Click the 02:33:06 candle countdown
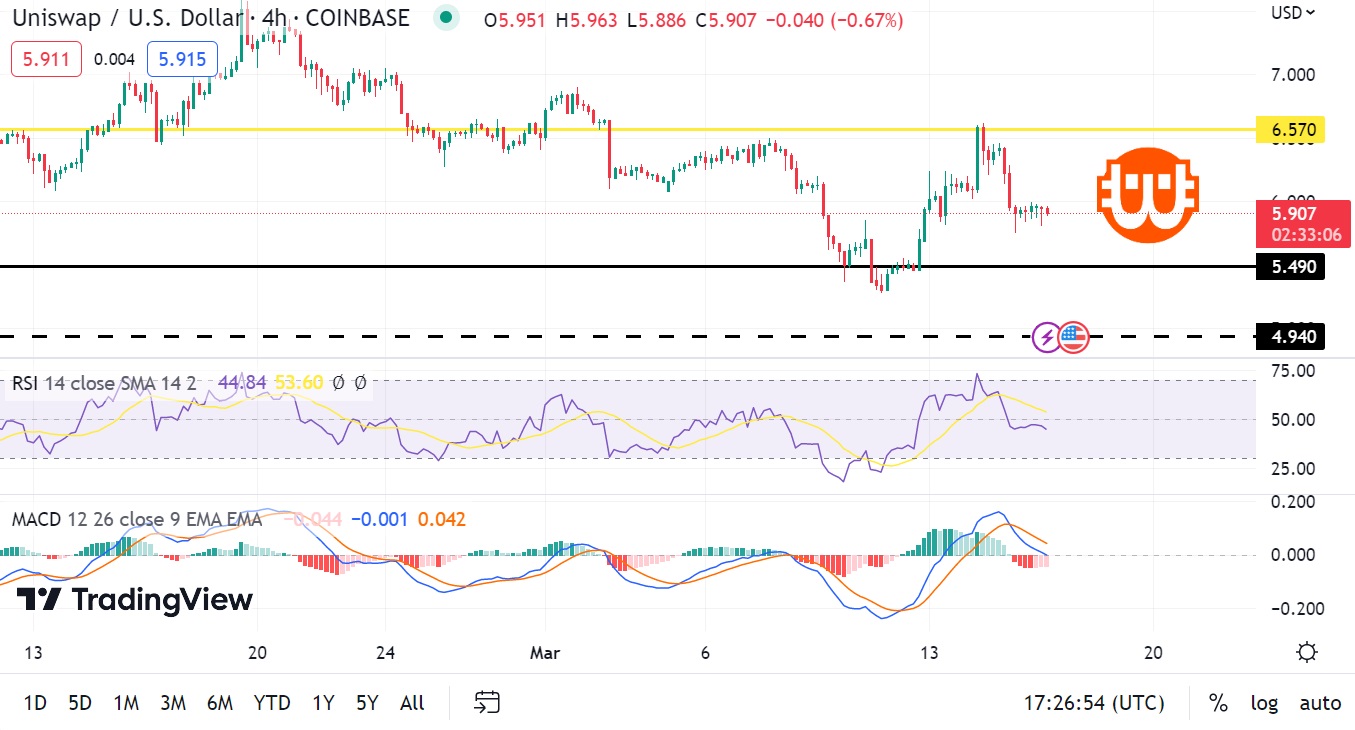 (1307, 236)
